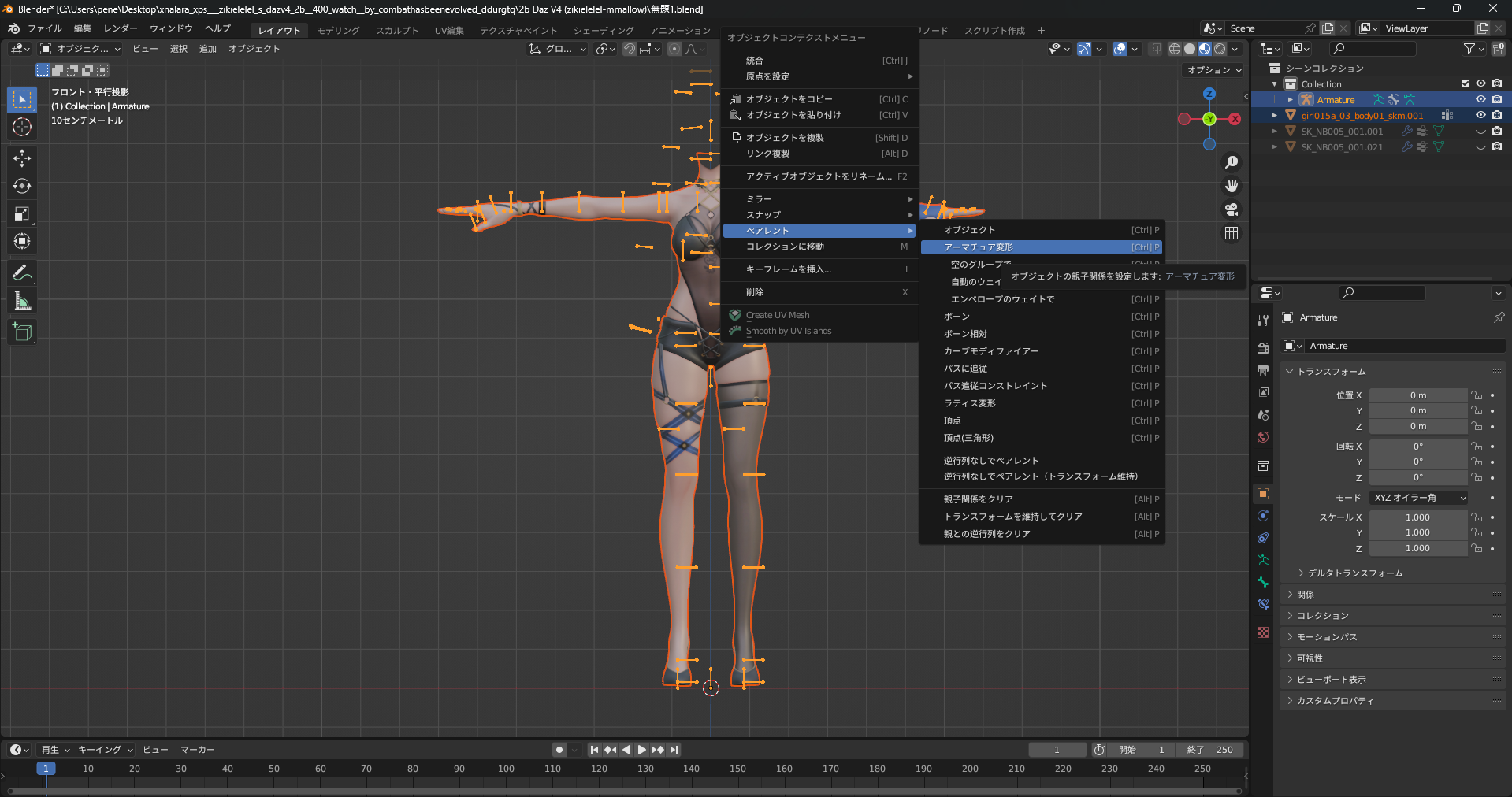
Task: Choose アーマチュア変形 in parent submenu
Action: pos(1041,247)
